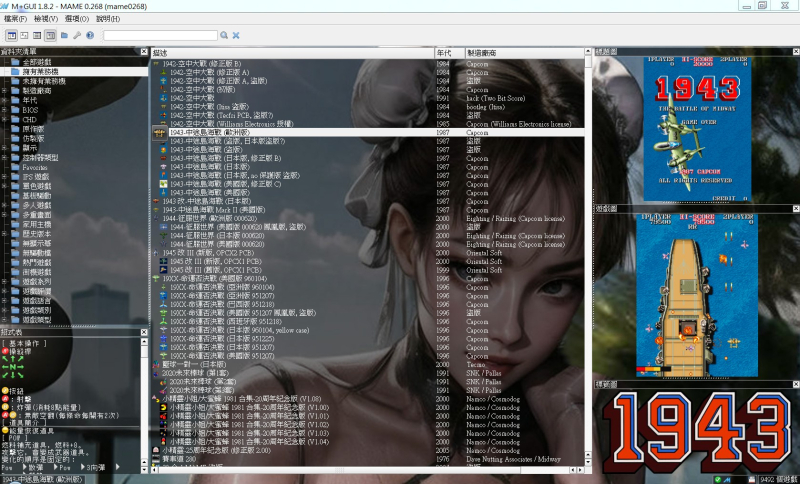Open the 檢視(V) menu

tap(46, 19)
